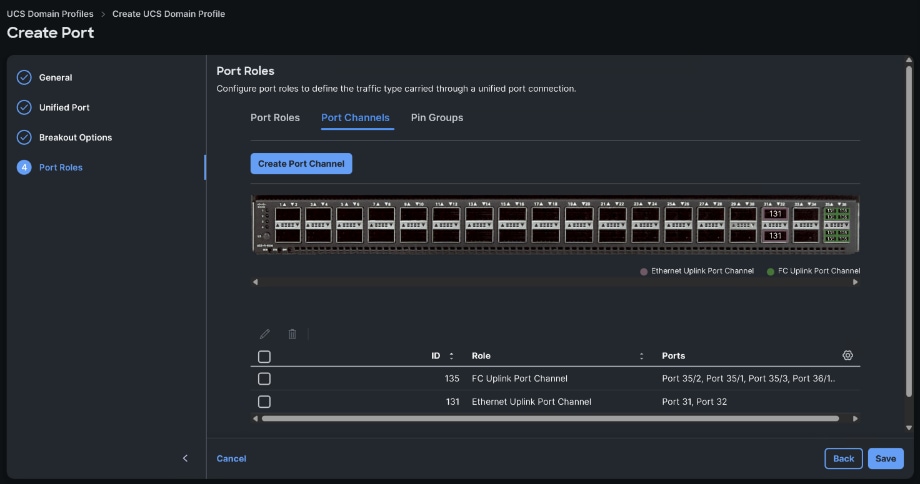Open UCS Domain Profiles breadcrumb link
Screen dimensions: 920x484
coord(50,13)
